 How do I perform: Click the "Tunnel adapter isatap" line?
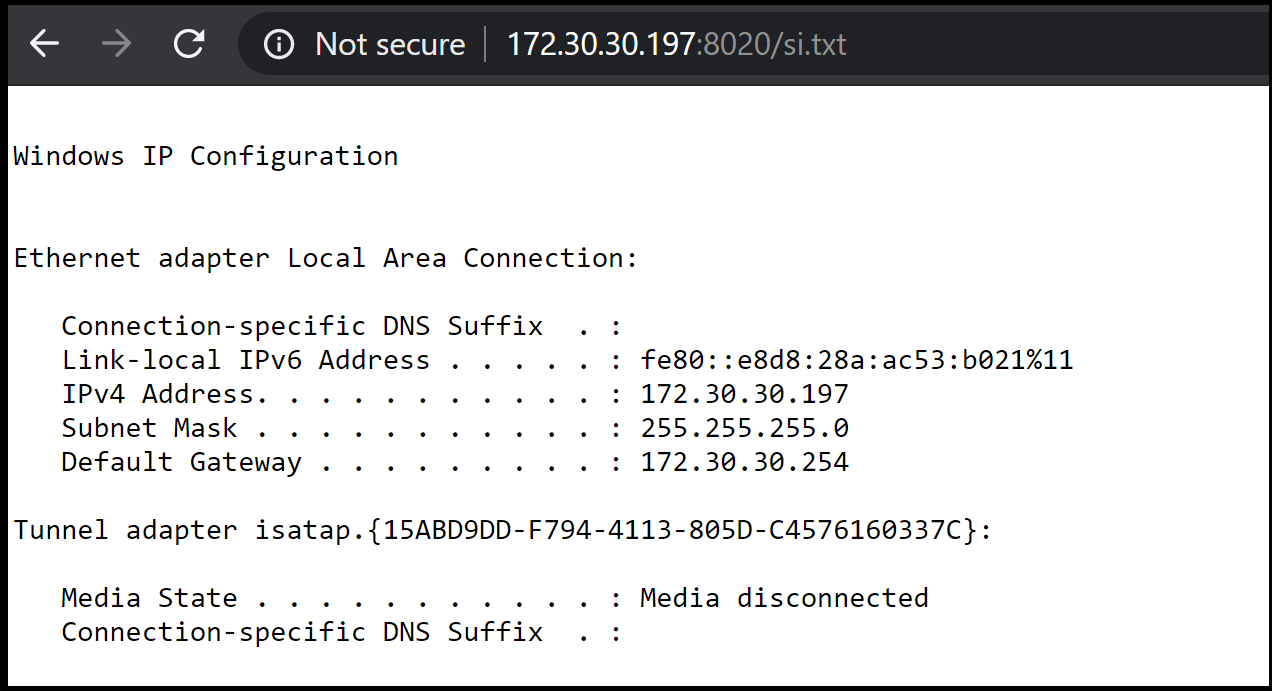[x=502, y=530]
